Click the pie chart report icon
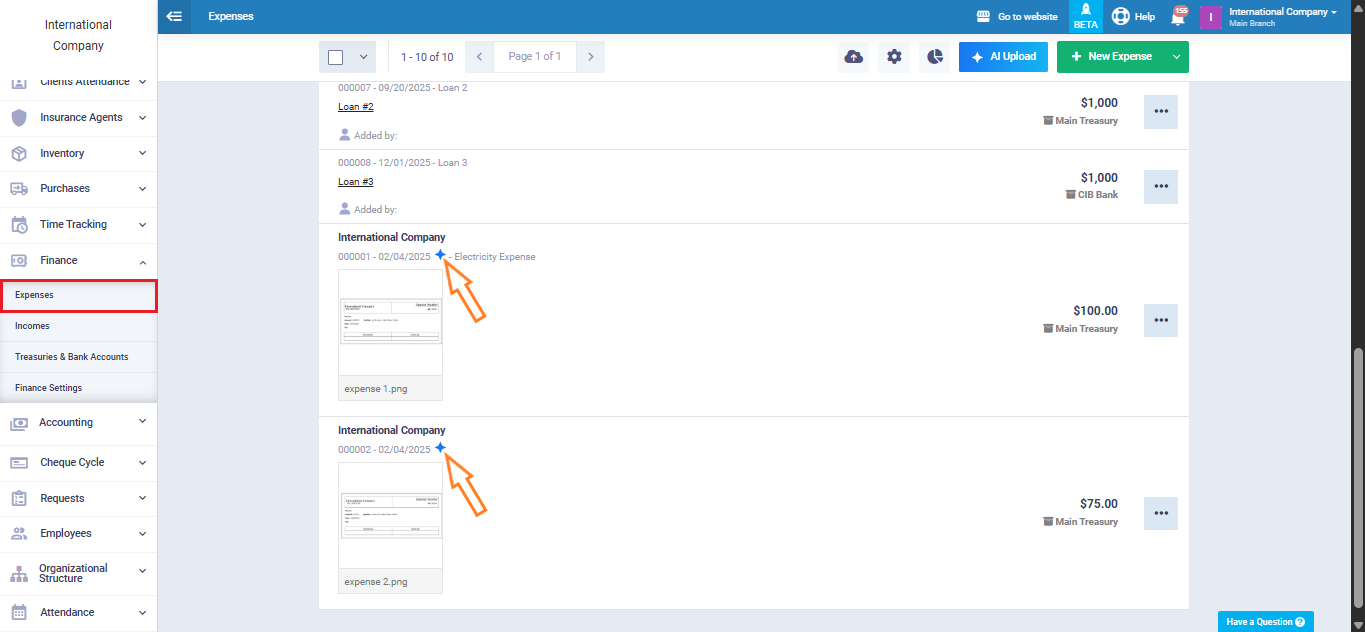Image resolution: width=1365 pixels, height=632 pixels. (934, 57)
